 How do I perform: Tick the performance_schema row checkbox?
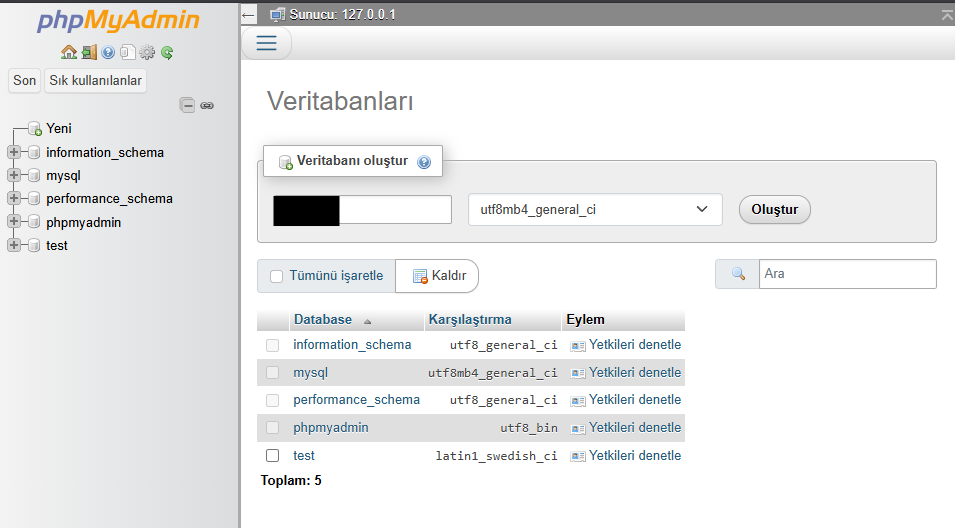coord(272,400)
